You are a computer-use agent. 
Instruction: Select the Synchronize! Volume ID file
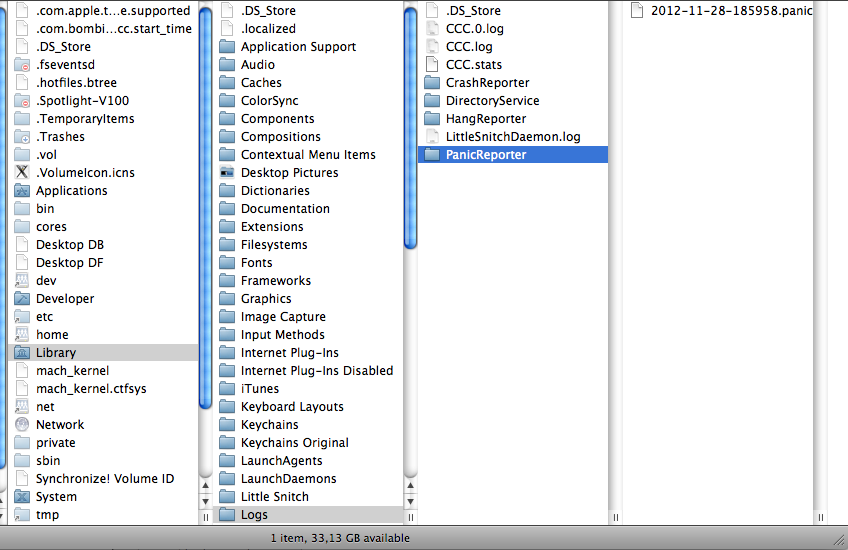(103, 479)
